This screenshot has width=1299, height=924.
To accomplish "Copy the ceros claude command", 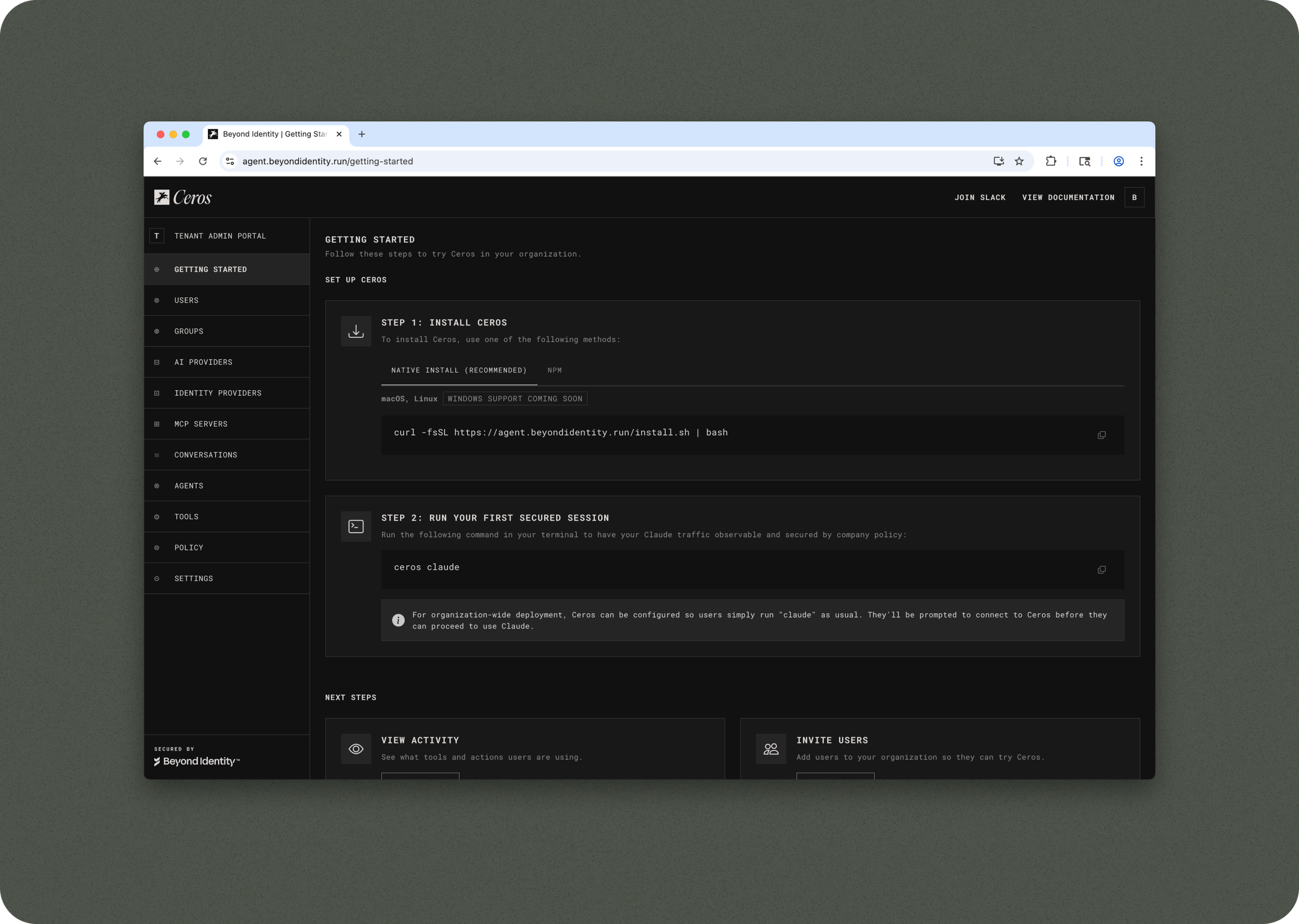I will pos(1101,570).
